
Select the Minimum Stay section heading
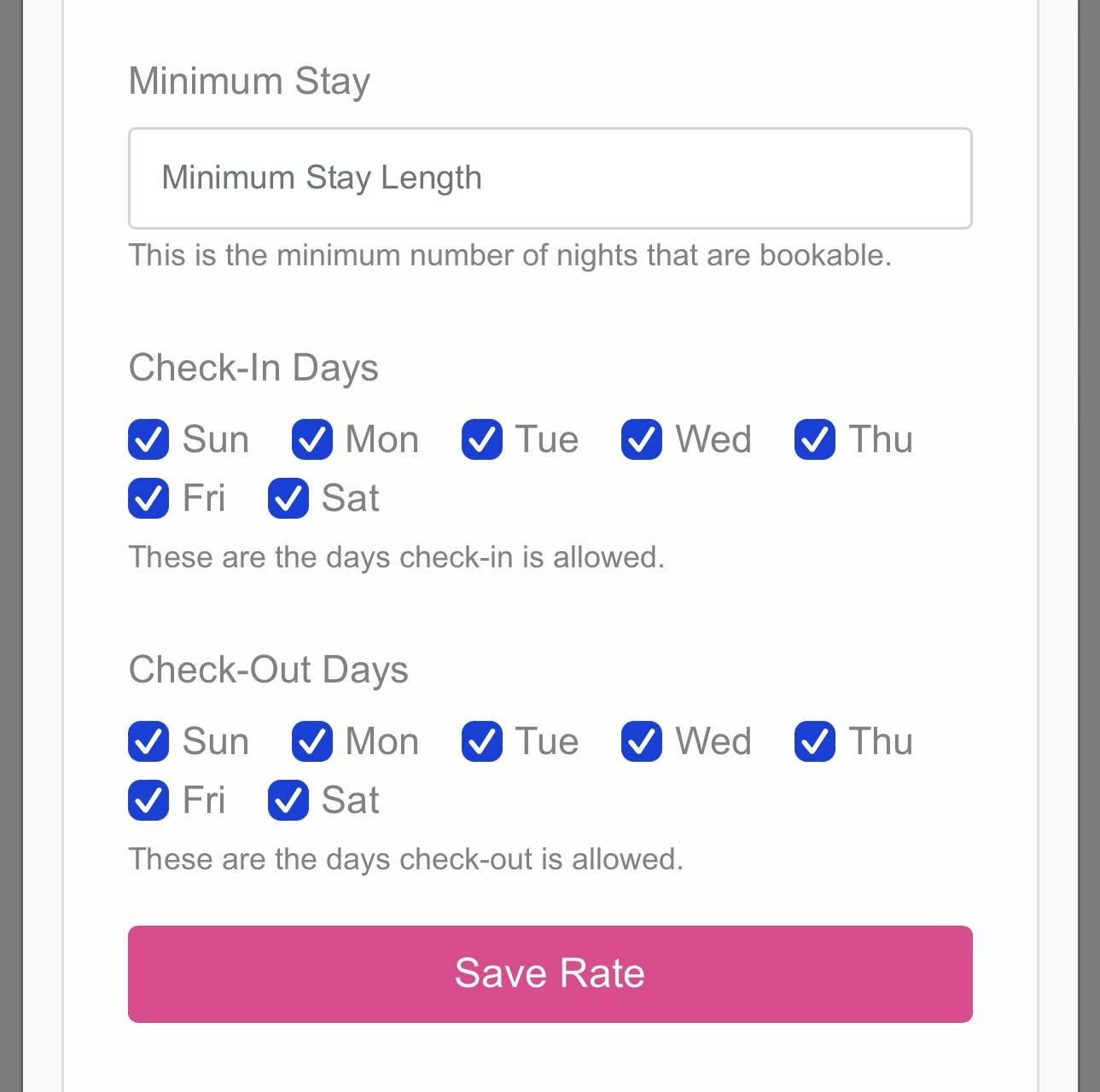tap(249, 81)
